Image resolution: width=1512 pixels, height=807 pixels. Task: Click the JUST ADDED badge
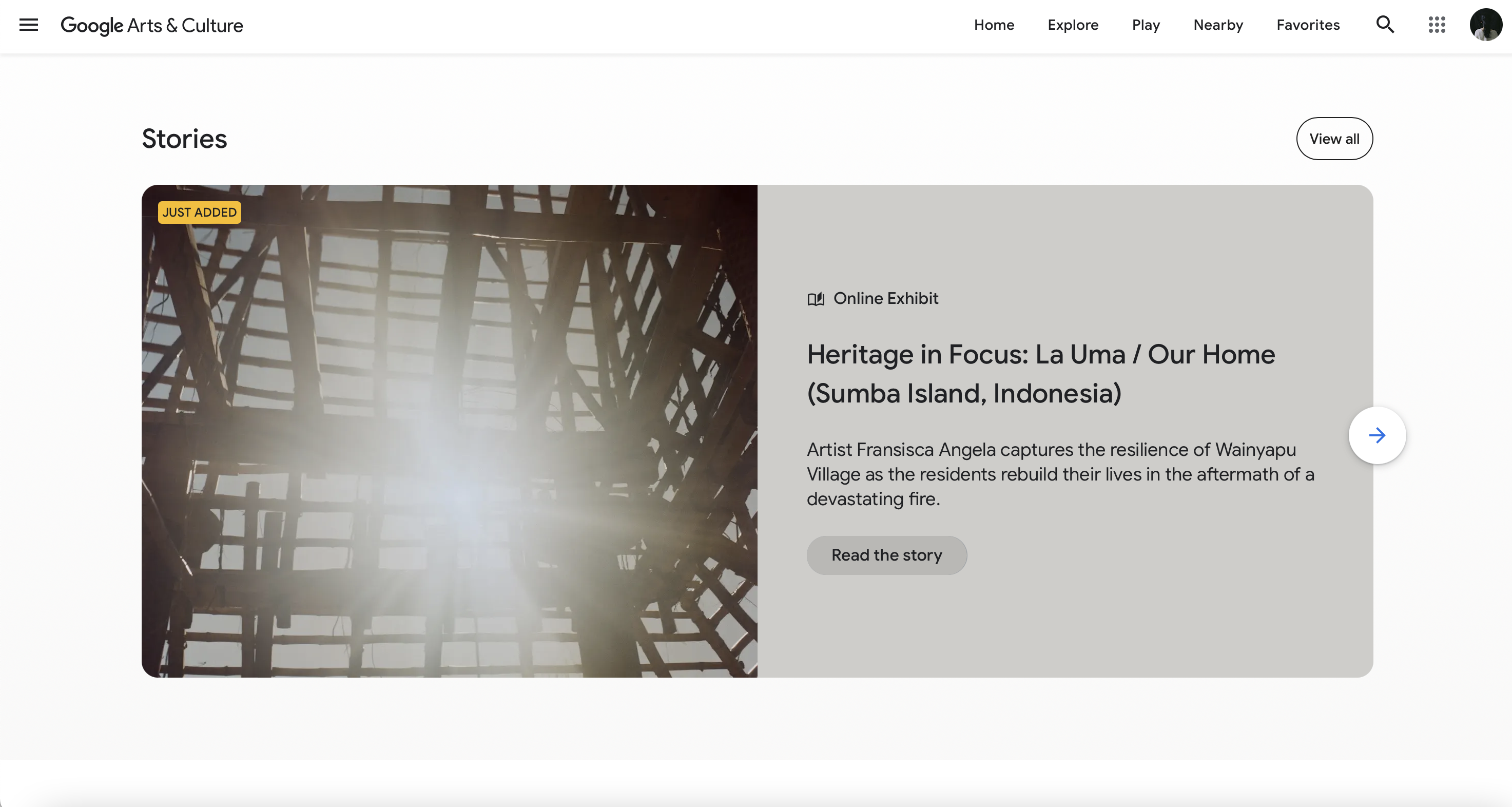click(199, 213)
